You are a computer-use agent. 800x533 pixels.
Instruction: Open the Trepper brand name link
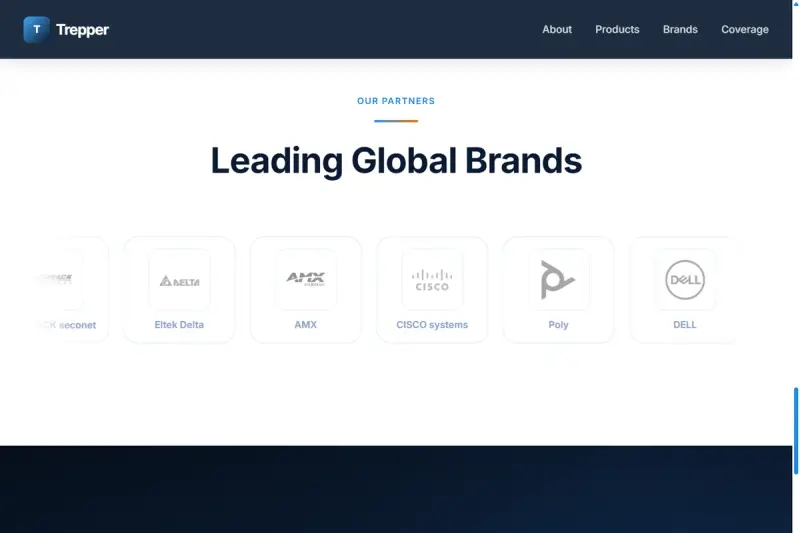[82, 30]
